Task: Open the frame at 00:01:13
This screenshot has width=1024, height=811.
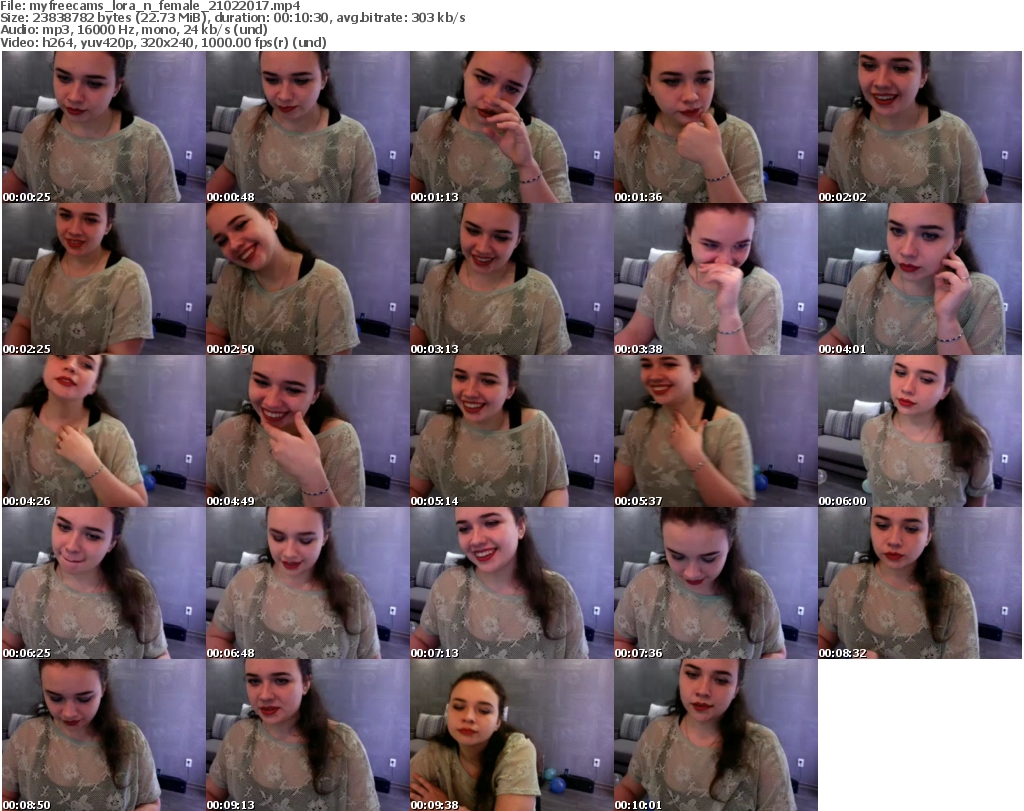Action: point(511,127)
